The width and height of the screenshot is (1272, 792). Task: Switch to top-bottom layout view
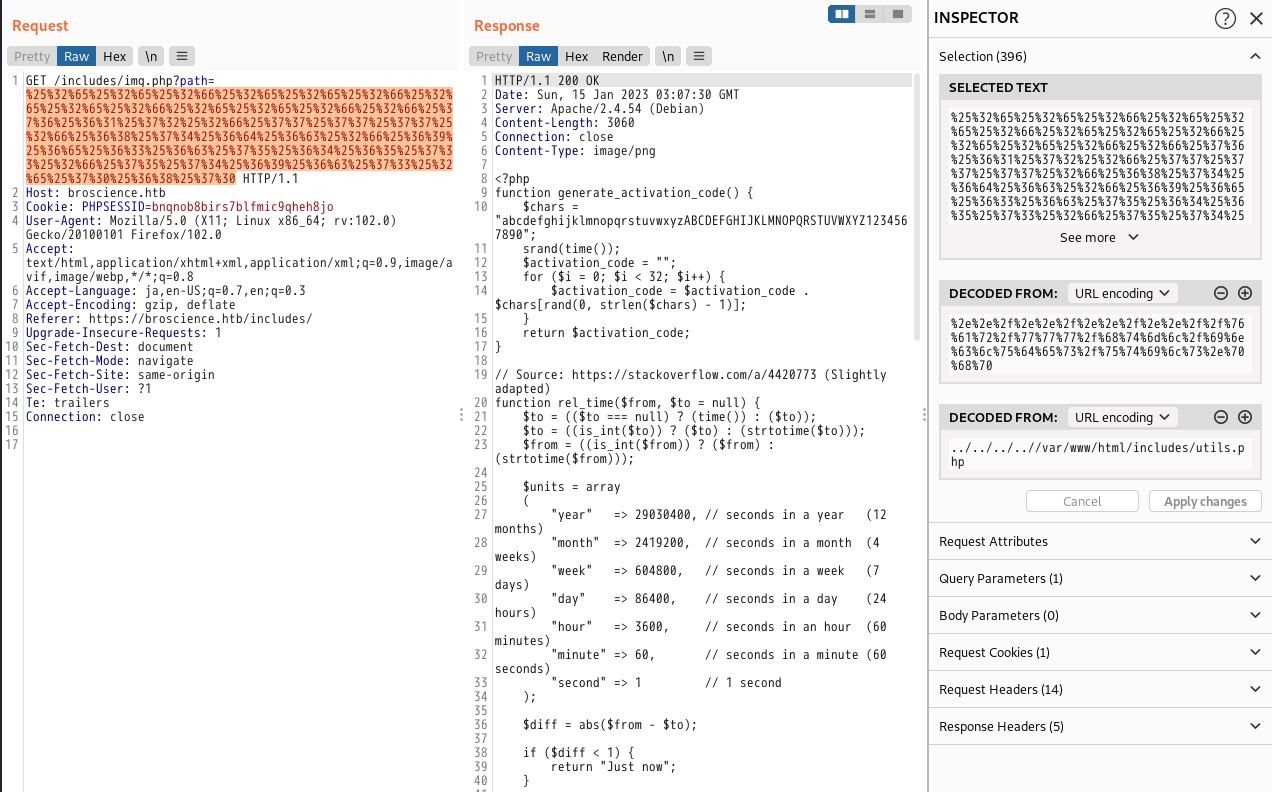[x=870, y=14]
